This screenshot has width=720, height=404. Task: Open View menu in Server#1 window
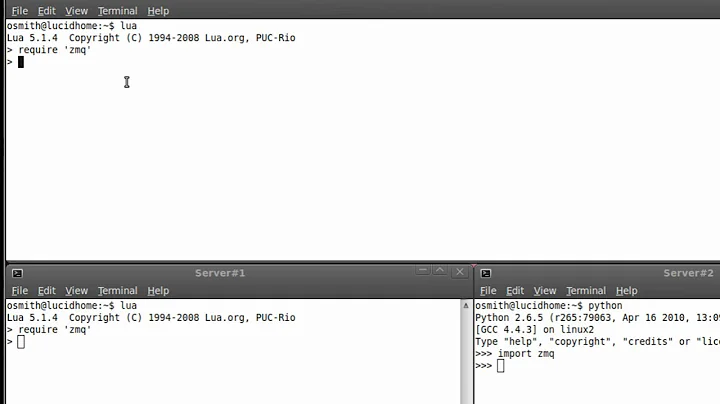pyautogui.click(x=76, y=291)
